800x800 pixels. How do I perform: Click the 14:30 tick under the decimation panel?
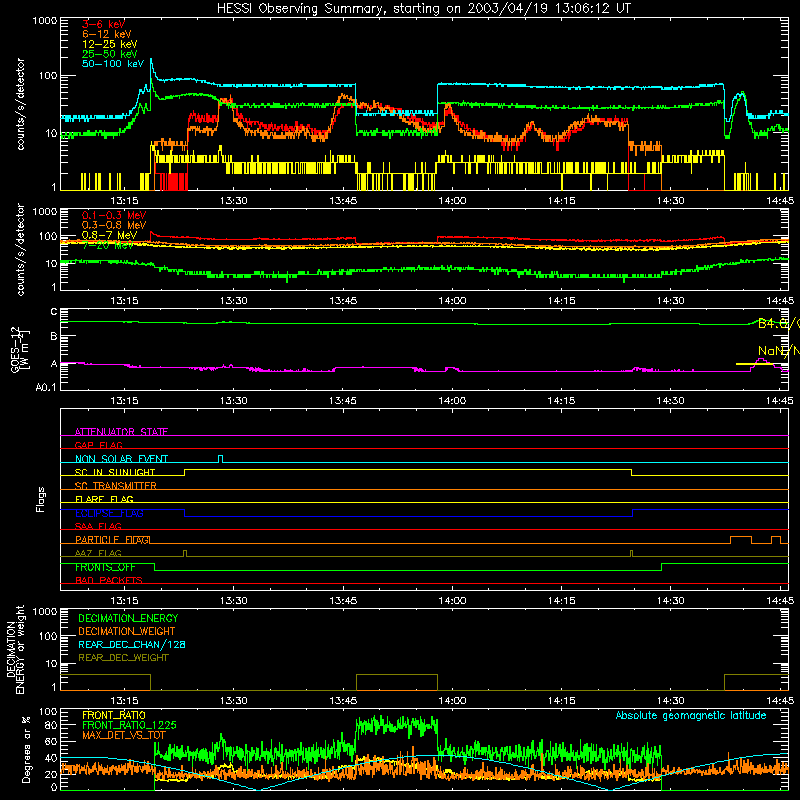point(670,701)
